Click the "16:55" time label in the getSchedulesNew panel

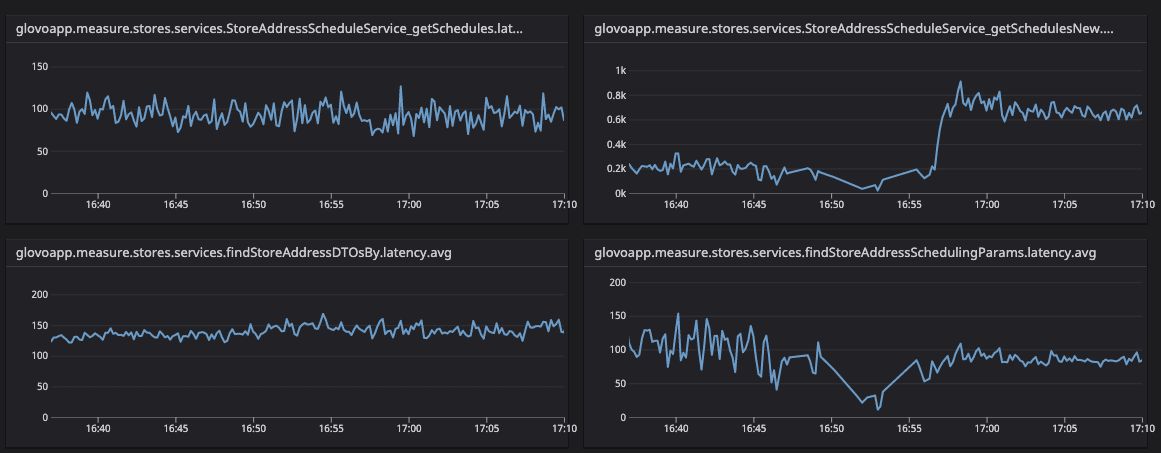coord(909,204)
